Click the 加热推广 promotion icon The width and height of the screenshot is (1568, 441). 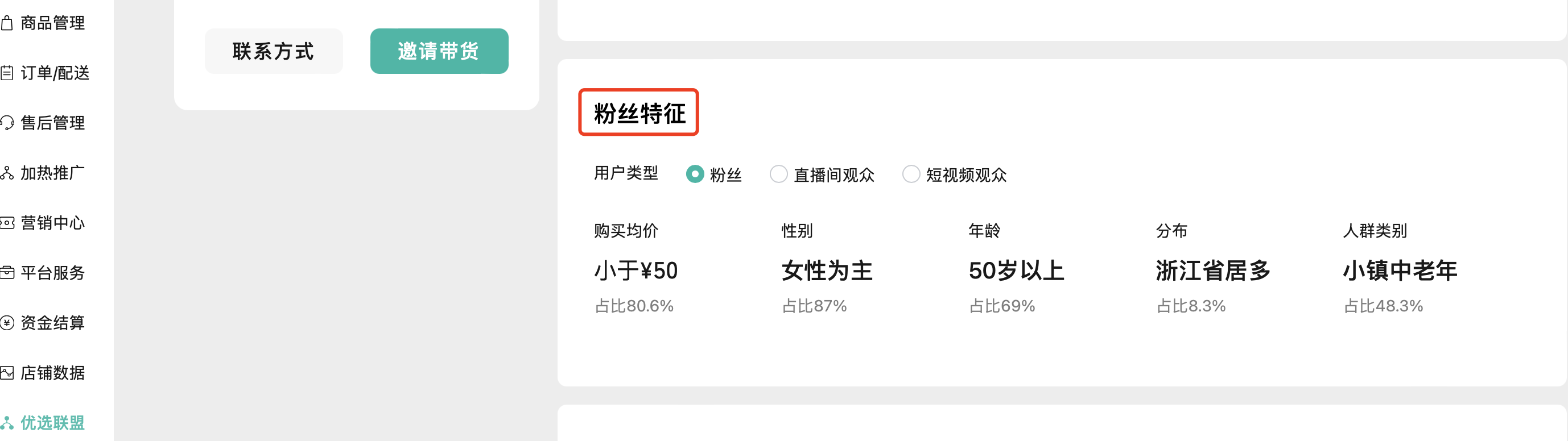(x=7, y=174)
